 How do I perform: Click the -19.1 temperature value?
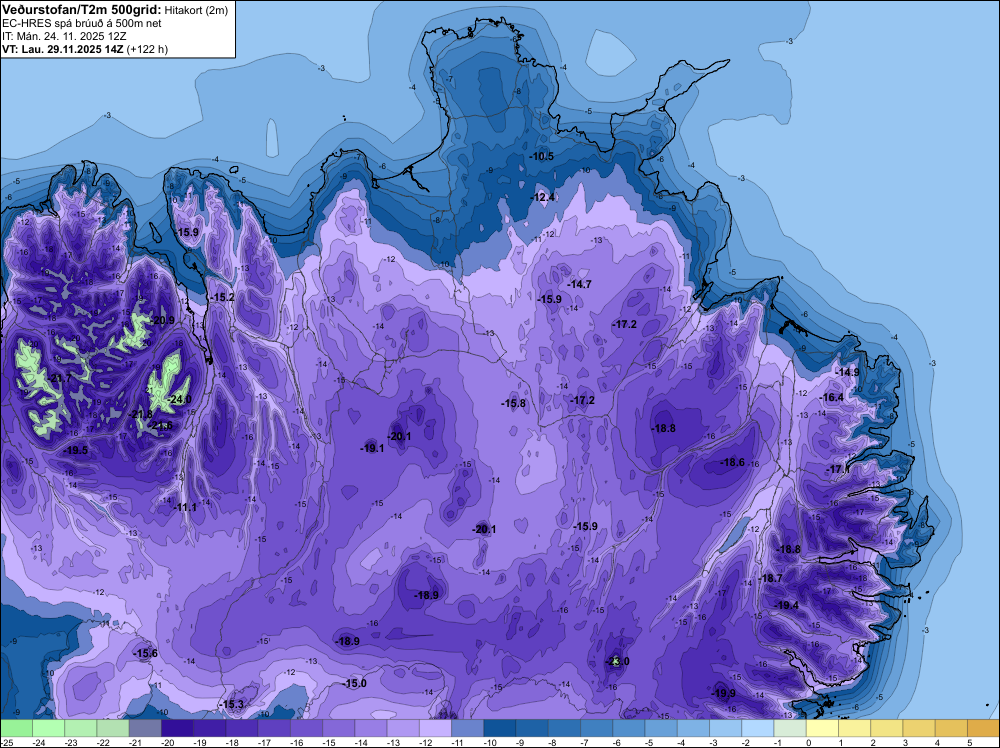372,448
